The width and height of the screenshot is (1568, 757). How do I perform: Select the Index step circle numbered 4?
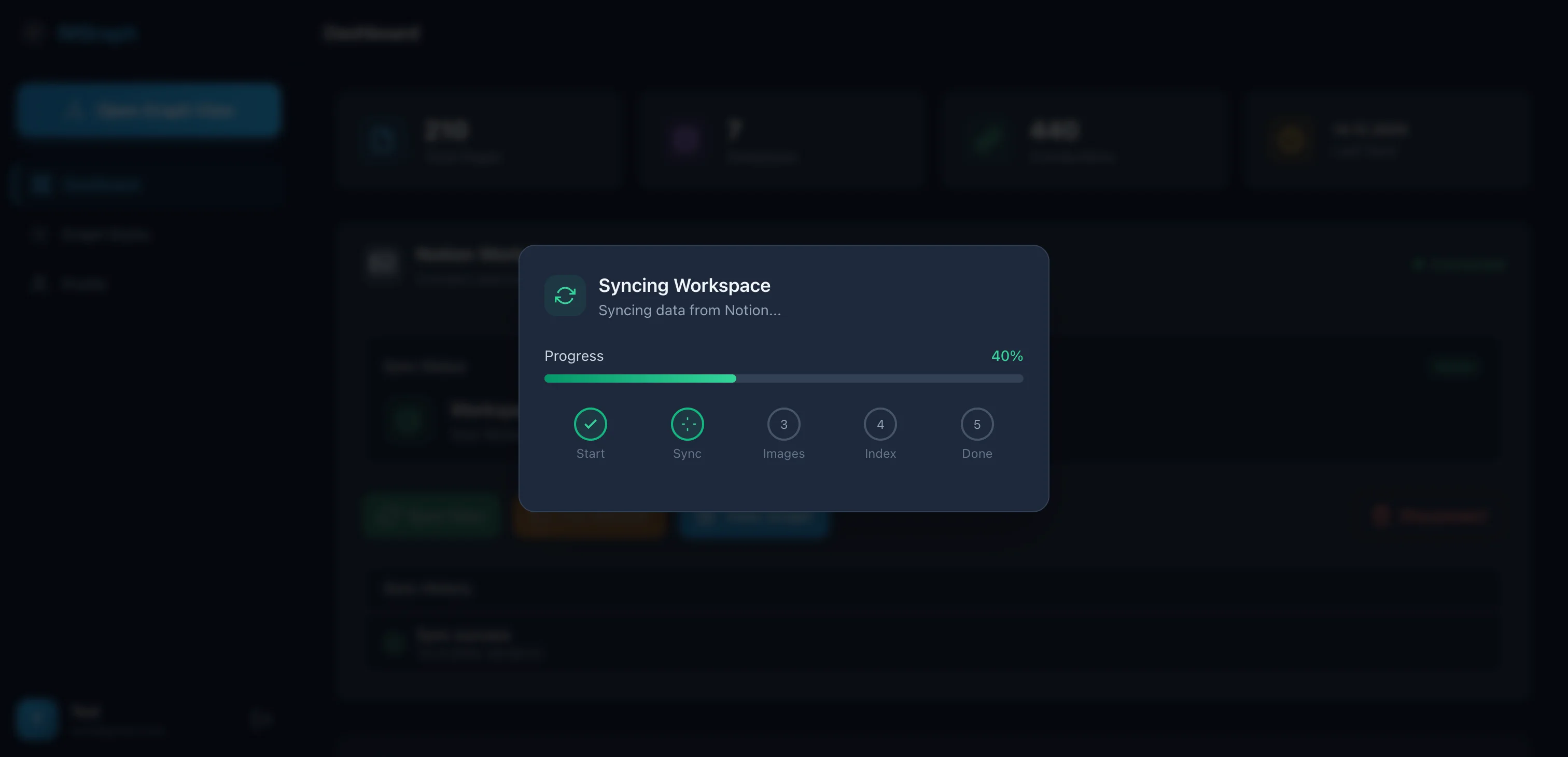point(880,424)
